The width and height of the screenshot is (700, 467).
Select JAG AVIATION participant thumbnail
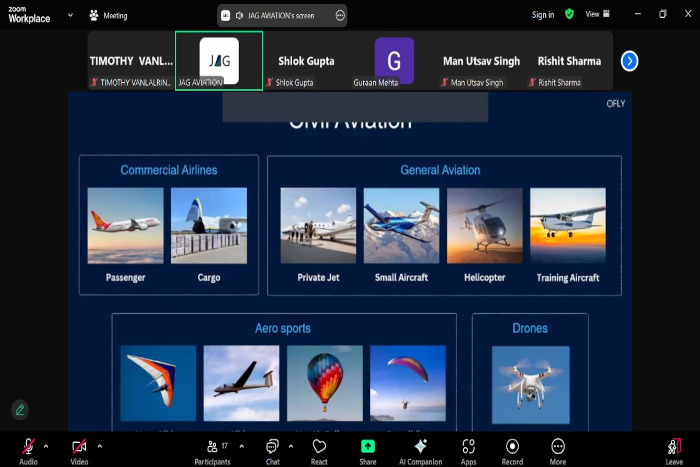pos(219,61)
